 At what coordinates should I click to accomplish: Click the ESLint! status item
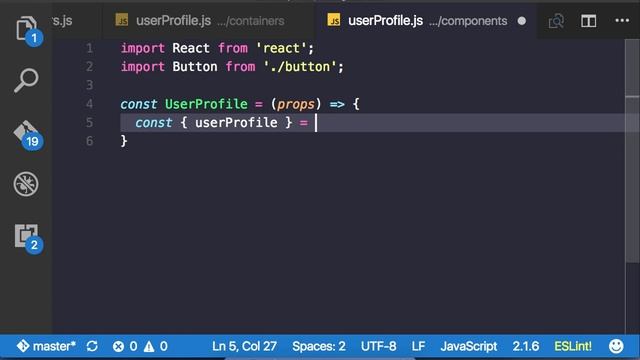pos(573,347)
